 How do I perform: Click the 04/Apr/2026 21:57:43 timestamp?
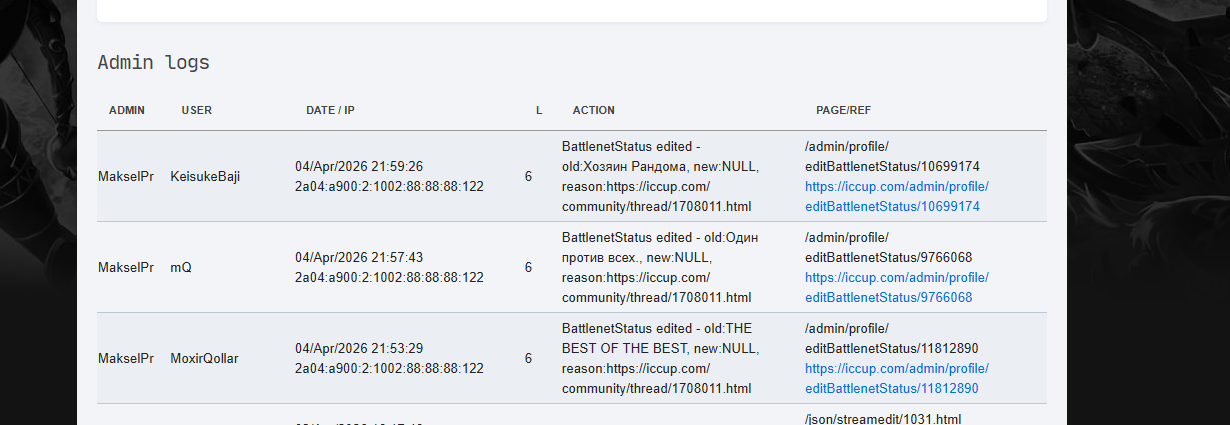click(x=359, y=257)
